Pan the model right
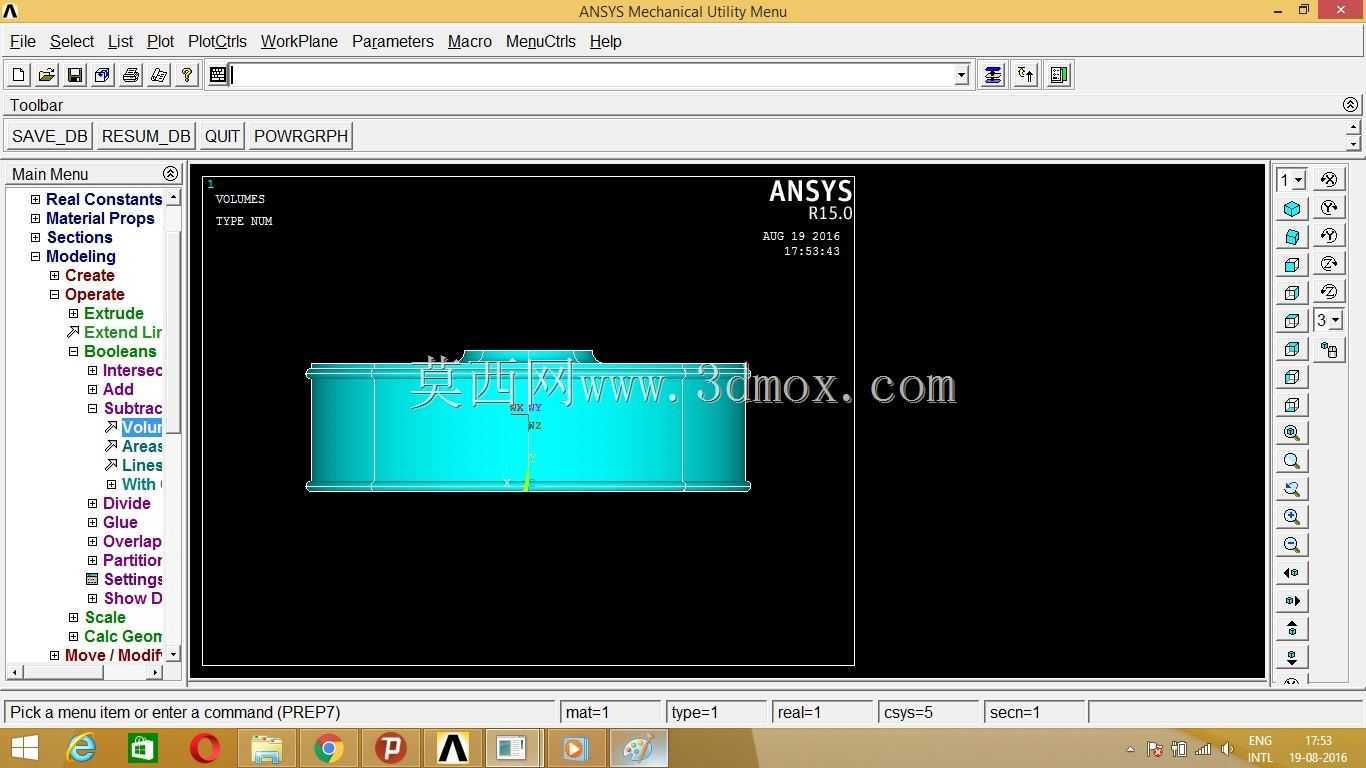The image size is (1366, 768). (x=1292, y=601)
